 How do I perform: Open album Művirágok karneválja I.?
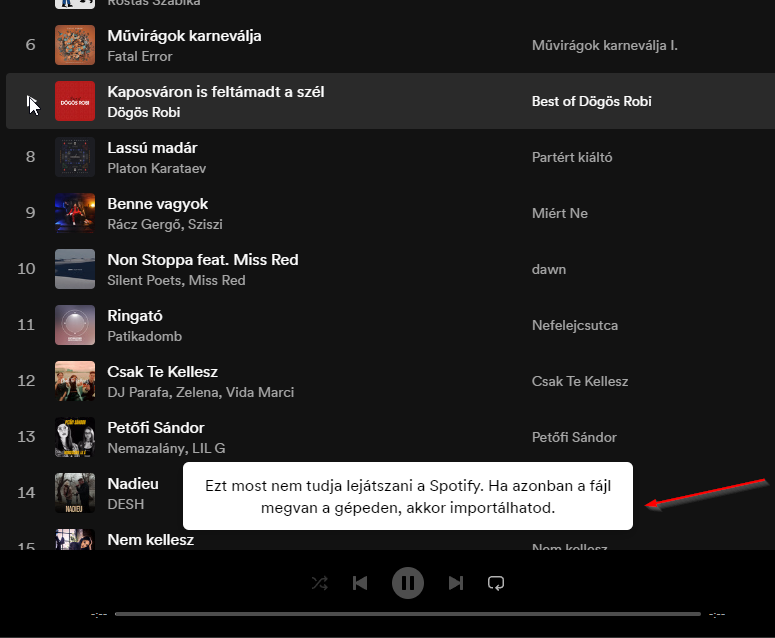(604, 45)
